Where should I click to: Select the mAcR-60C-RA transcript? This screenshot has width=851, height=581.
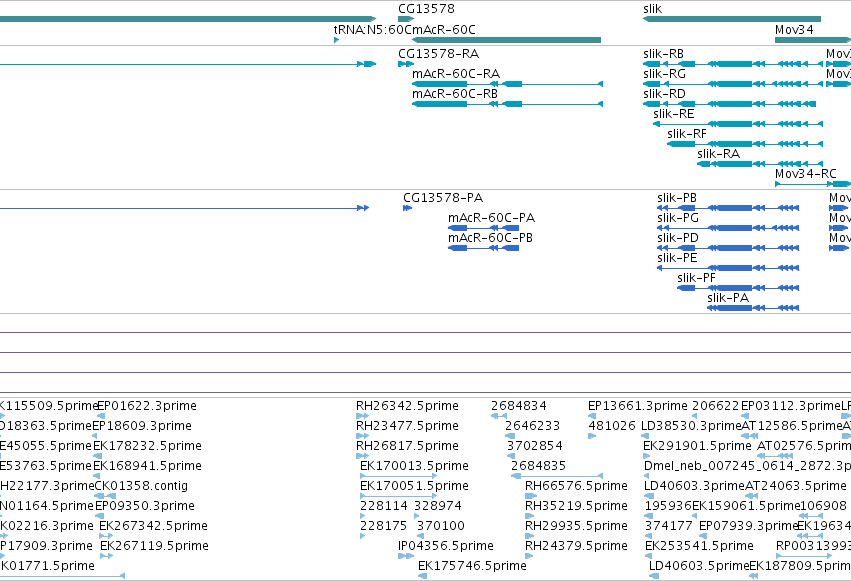coord(507,84)
